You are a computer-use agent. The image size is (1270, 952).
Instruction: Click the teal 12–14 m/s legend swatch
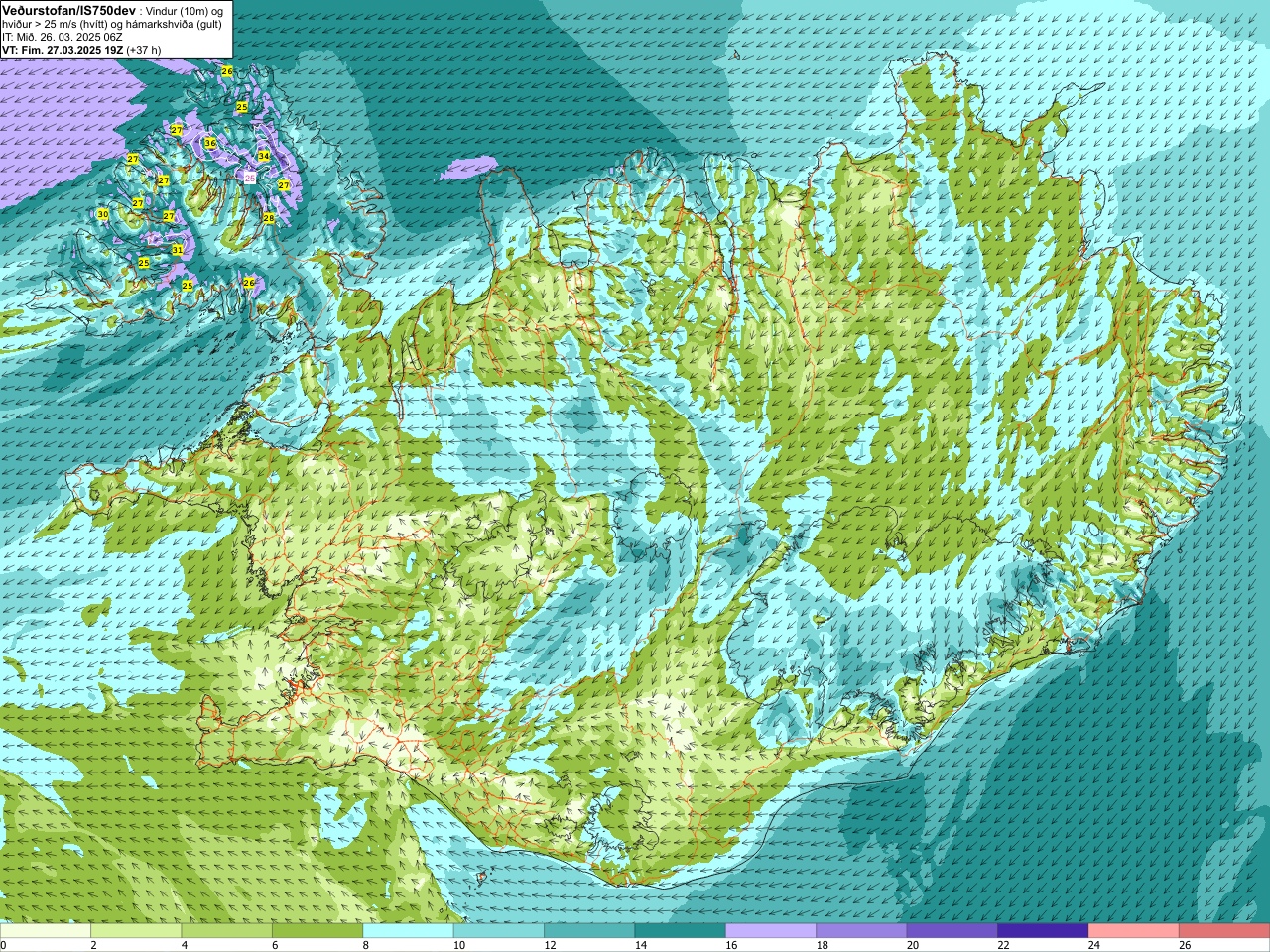pos(589,930)
